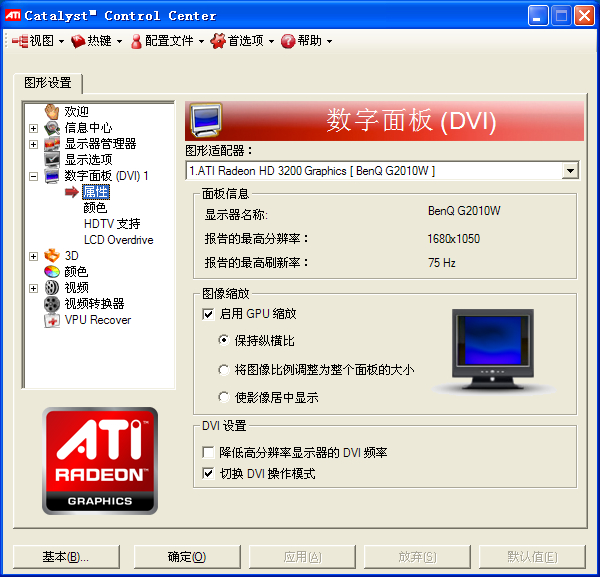Click the 3D cube icon
The width and height of the screenshot is (600, 577).
pyautogui.click(x=52, y=256)
